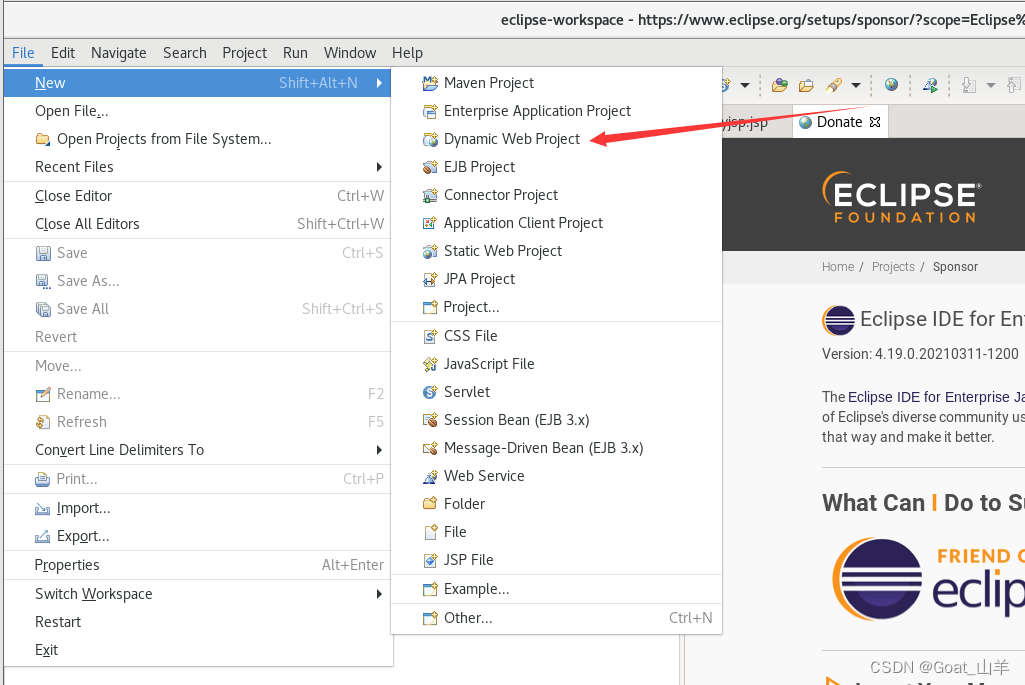Screen dimensions: 1025x685
Task: Click the Open Type toolbar icon
Action: pos(779,85)
